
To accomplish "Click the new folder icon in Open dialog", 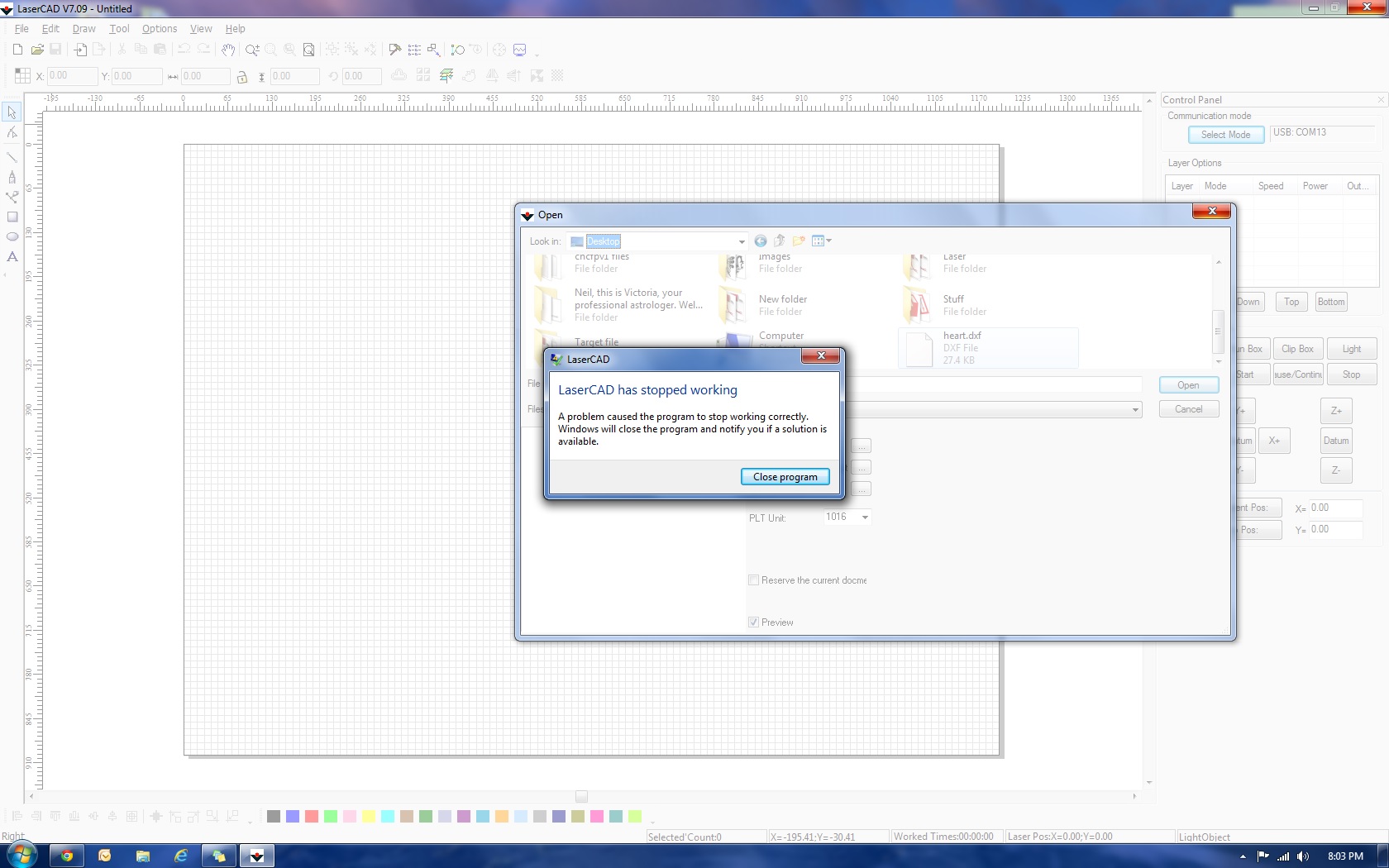I will [x=799, y=241].
